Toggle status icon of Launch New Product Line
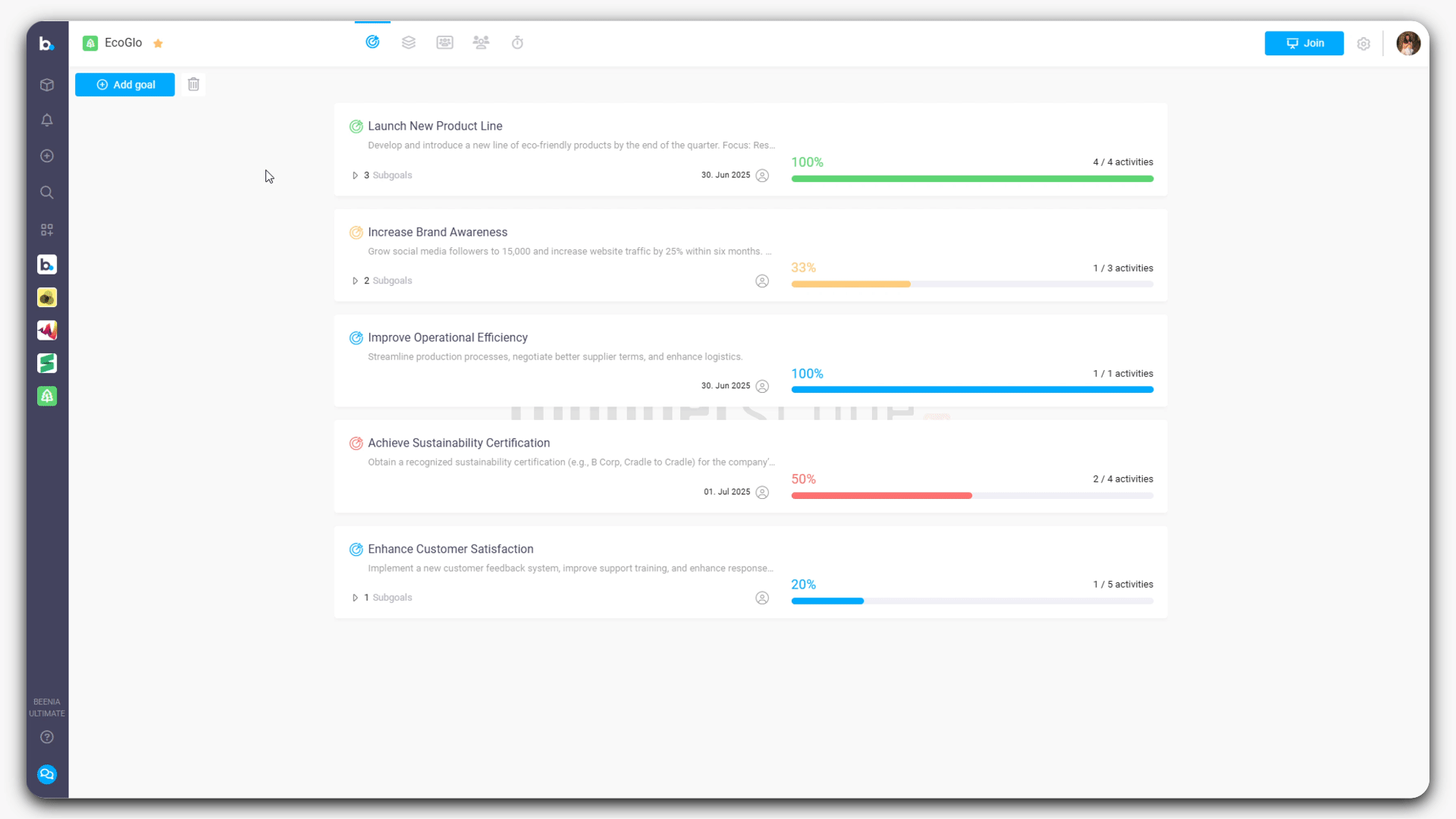Image resolution: width=1456 pixels, height=819 pixels. 356,127
